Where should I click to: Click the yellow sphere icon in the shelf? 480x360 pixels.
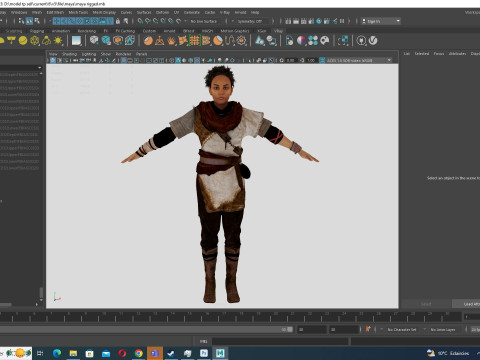(23, 41)
